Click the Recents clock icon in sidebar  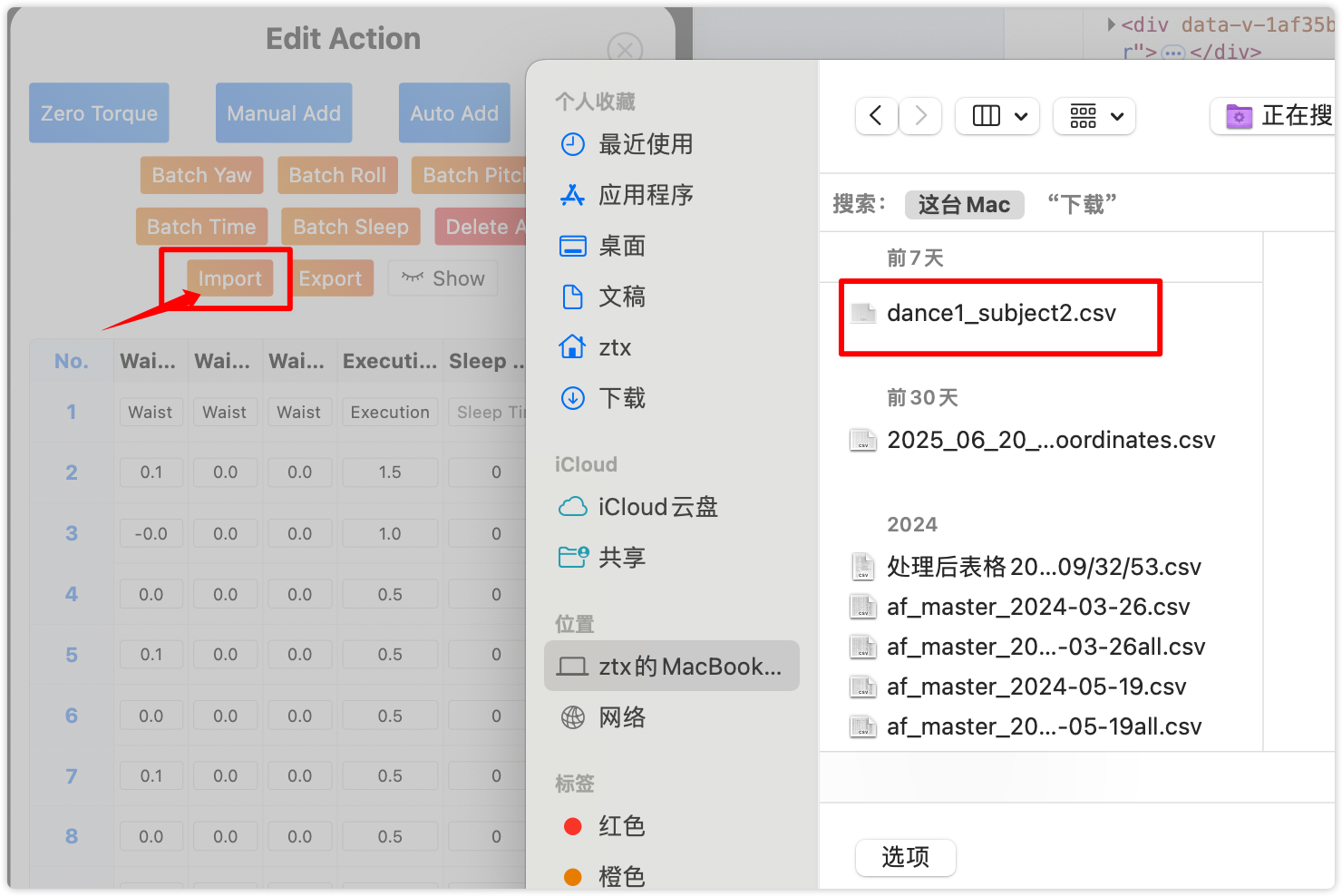coord(573,144)
